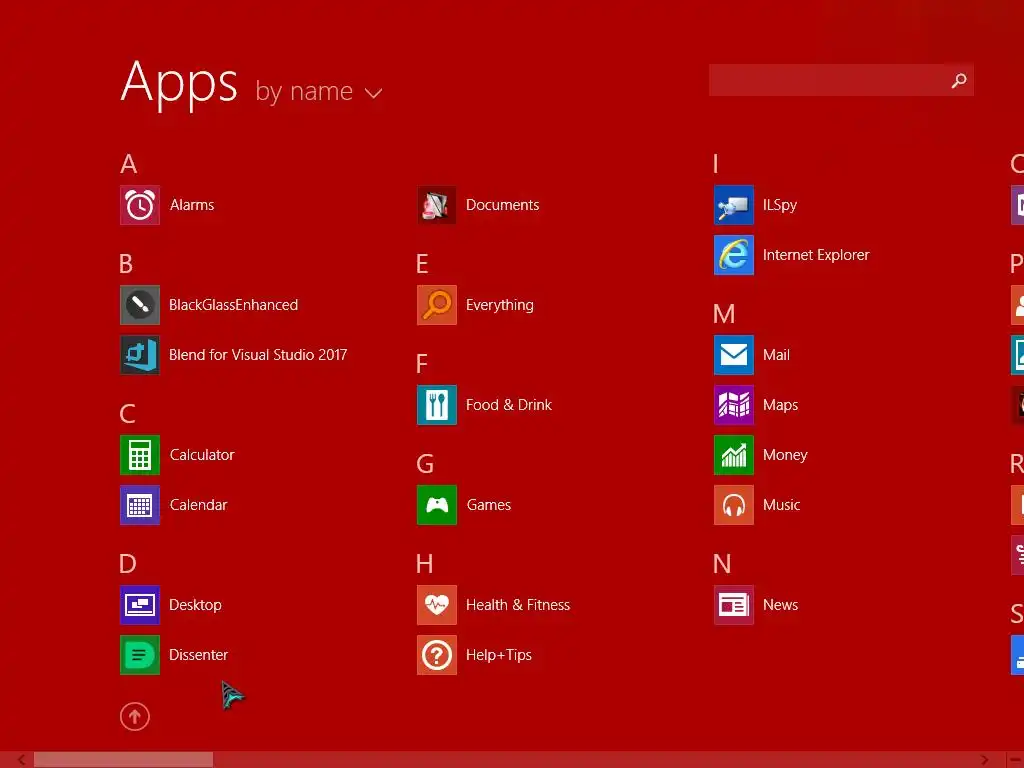Image resolution: width=1024 pixels, height=768 pixels.
Task: Open the Money app icon
Action: pos(734,455)
